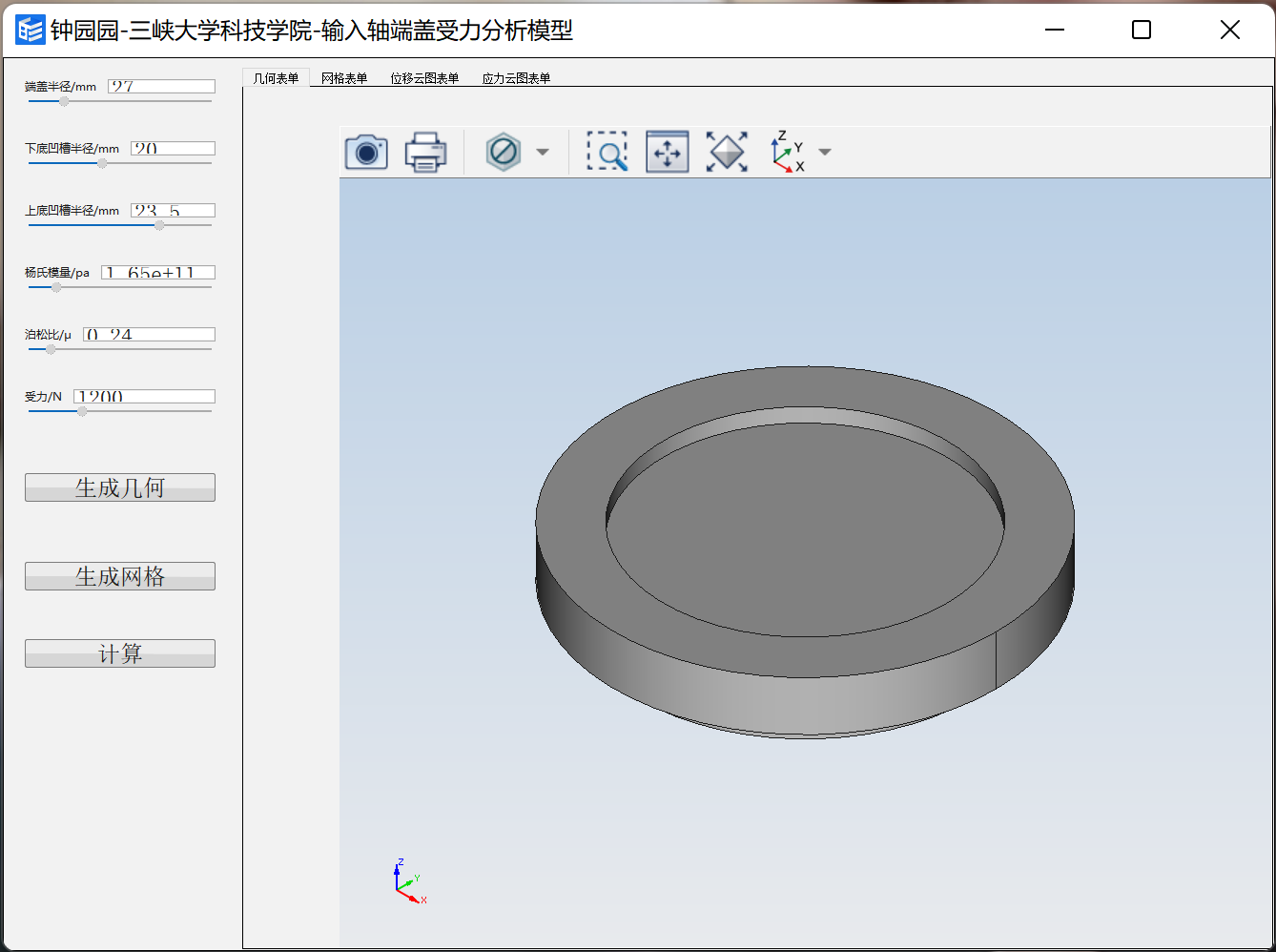Click the 生成几何 button

[120, 487]
